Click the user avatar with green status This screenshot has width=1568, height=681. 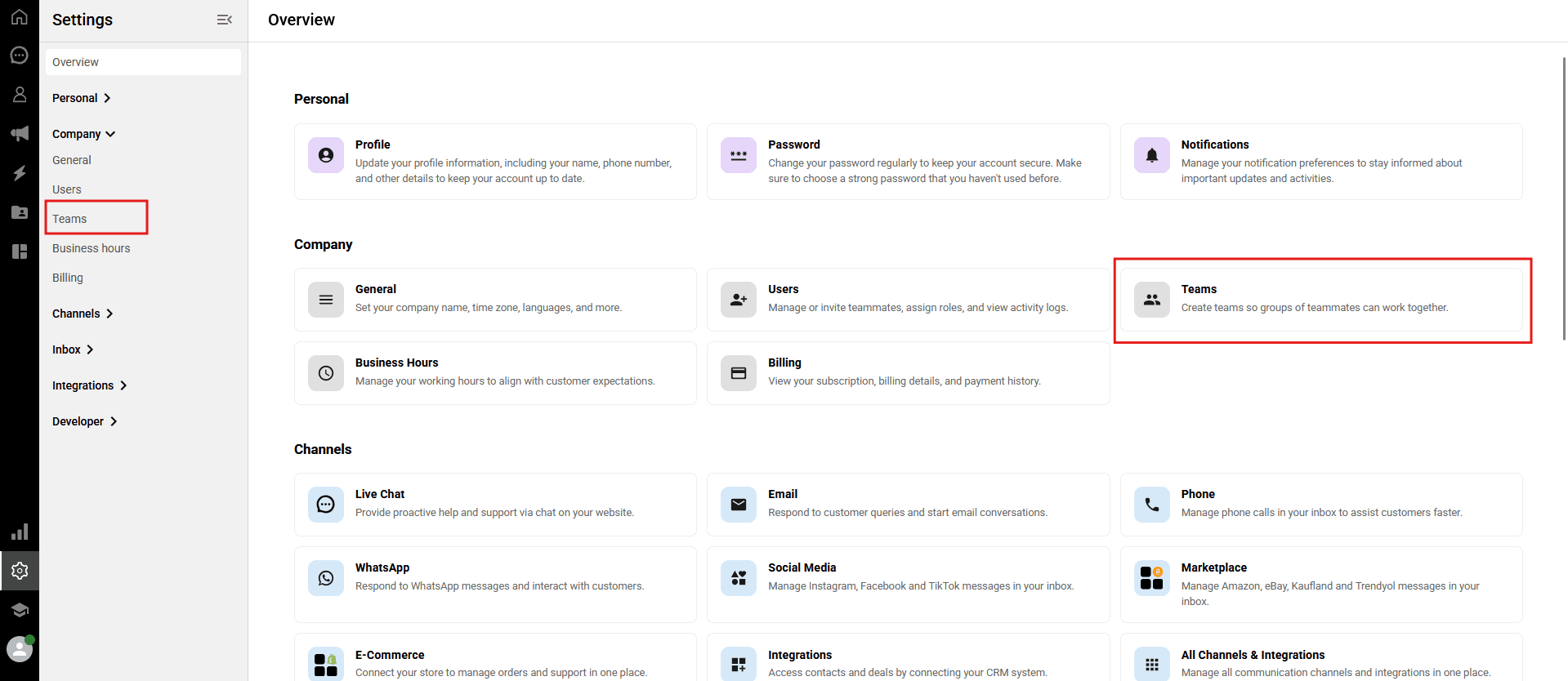tap(20, 649)
